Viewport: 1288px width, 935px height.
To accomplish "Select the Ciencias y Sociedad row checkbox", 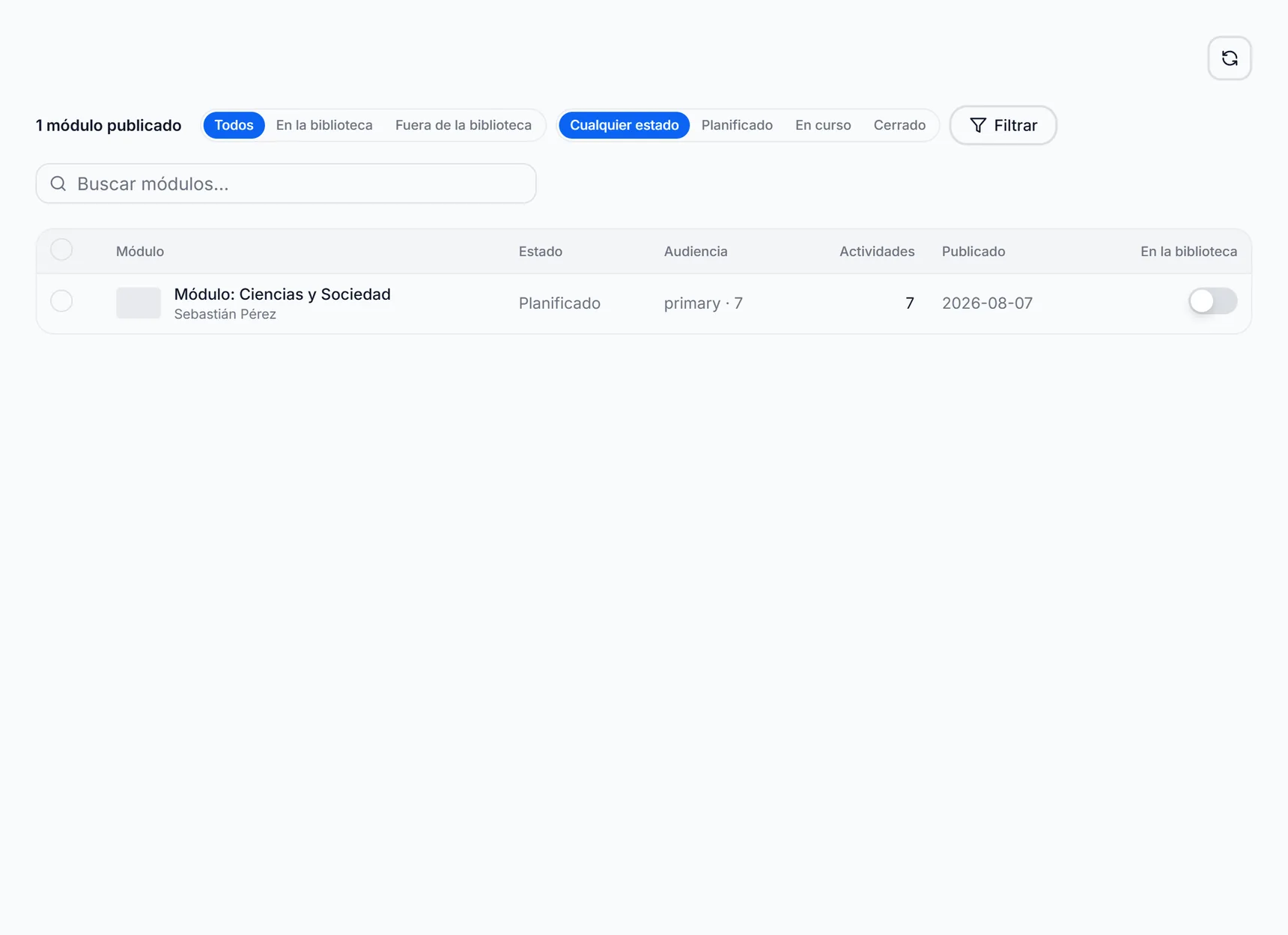I will pos(61,301).
